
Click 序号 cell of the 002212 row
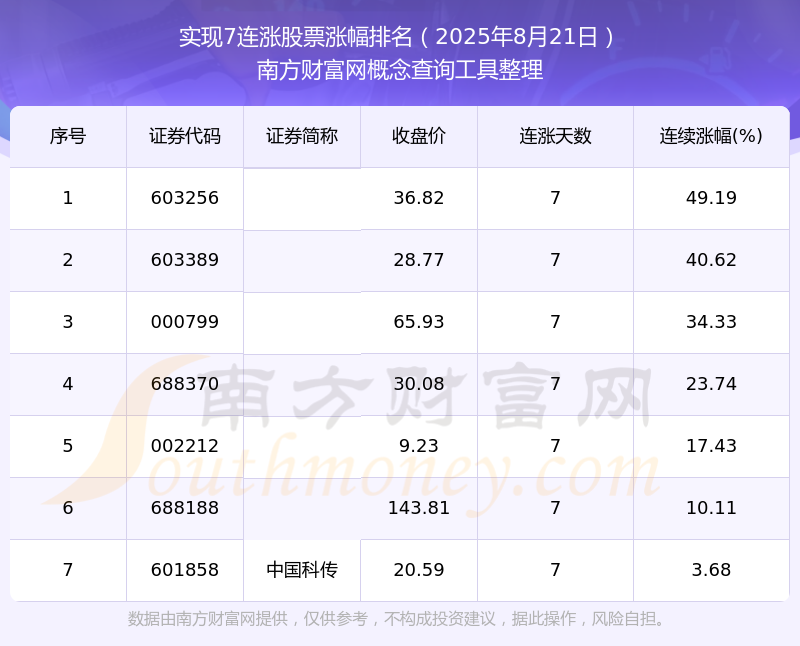[x=68, y=446]
